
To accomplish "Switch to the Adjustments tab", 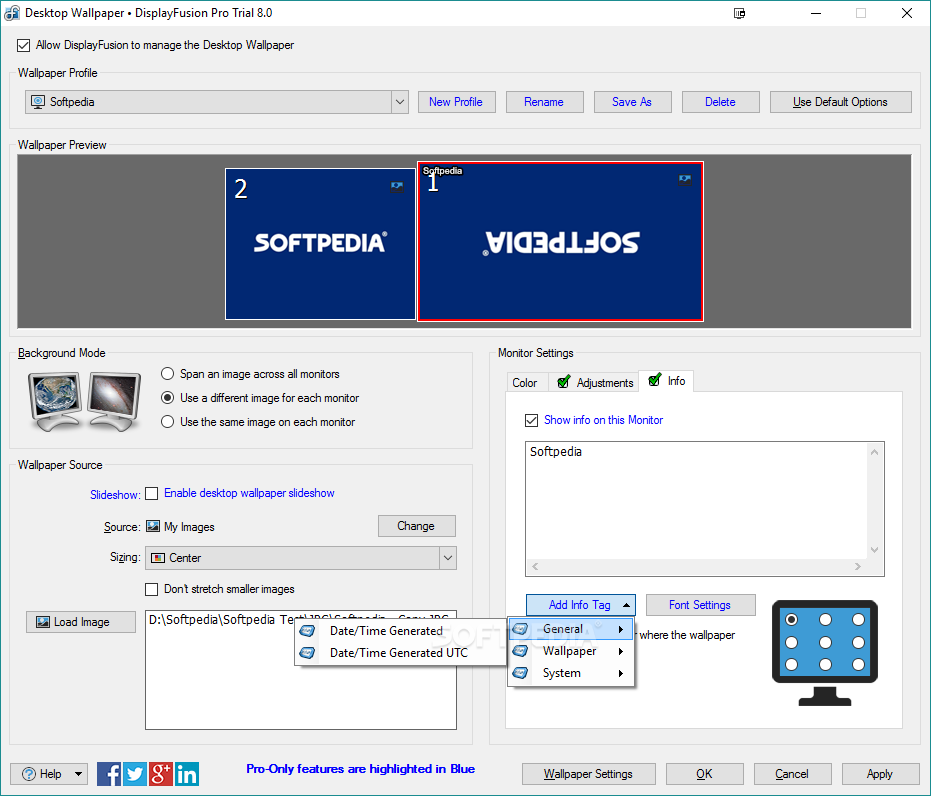I will 595,383.
